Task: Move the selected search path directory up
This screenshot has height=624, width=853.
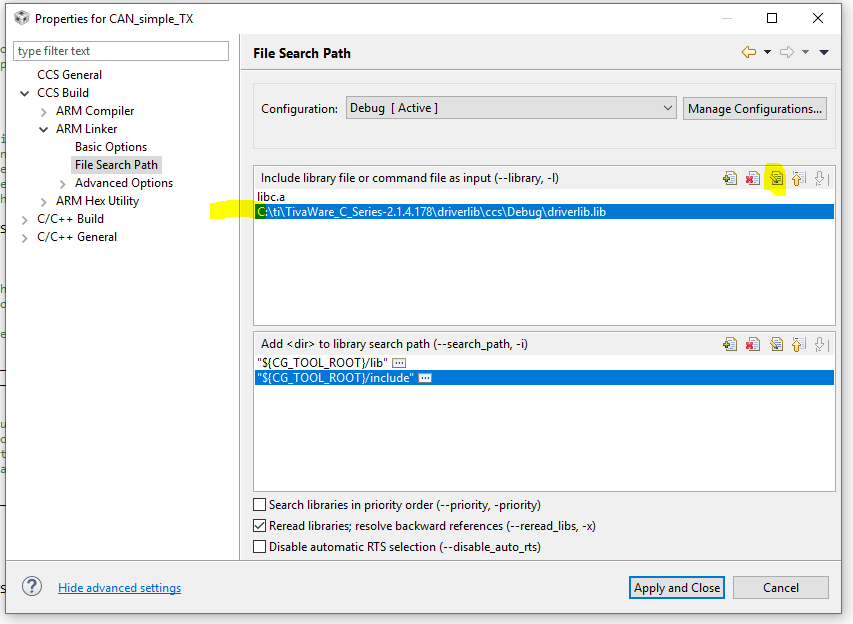Action: click(x=798, y=344)
